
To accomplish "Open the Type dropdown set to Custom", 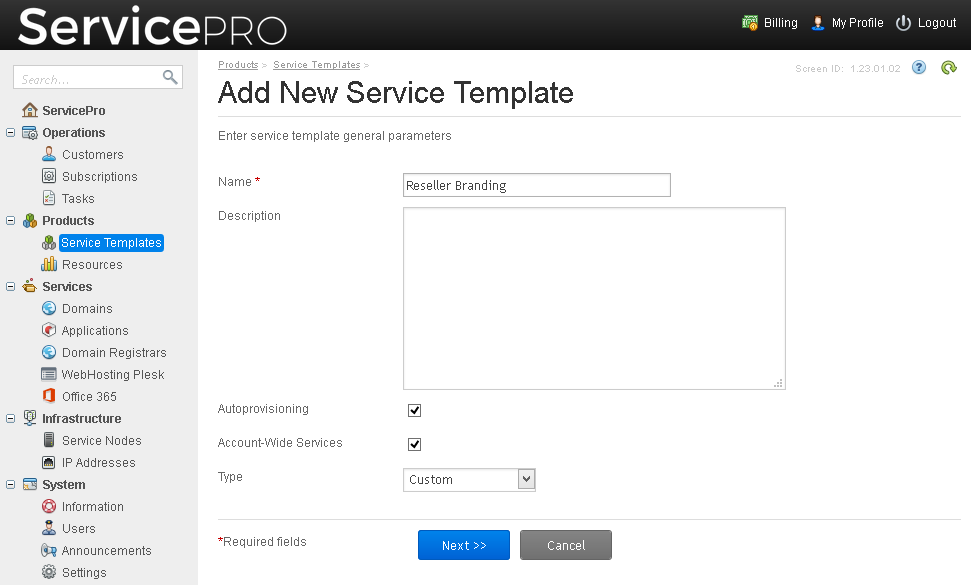I will 469,480.
